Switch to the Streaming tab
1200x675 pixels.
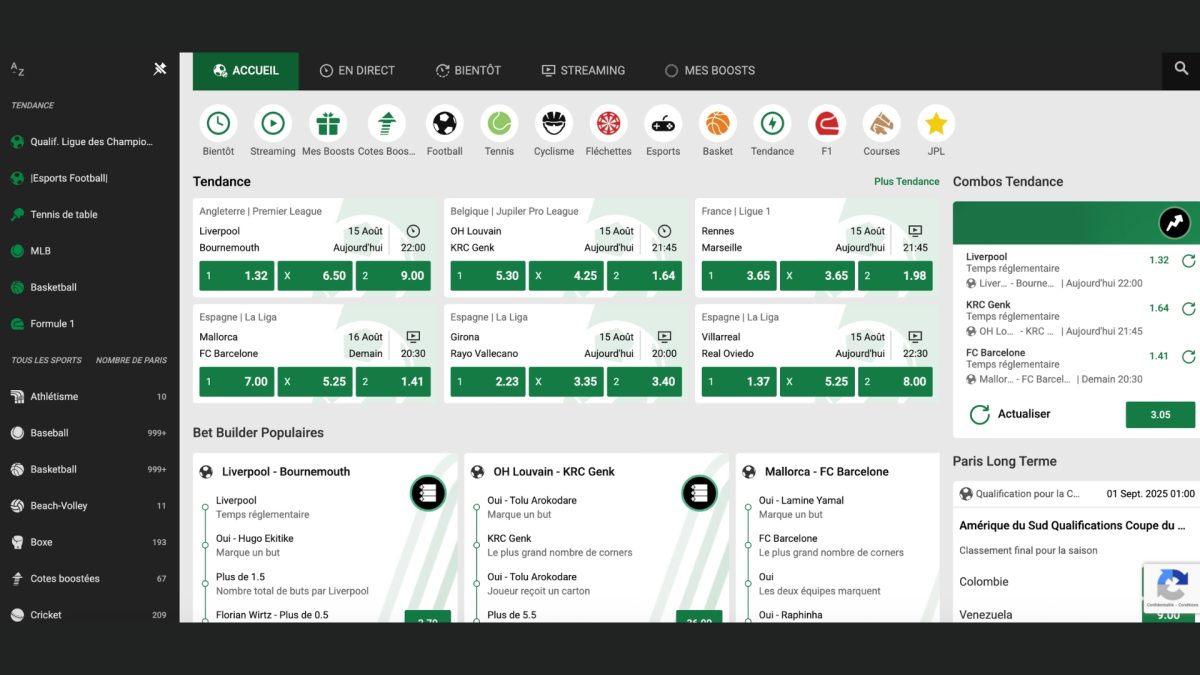click(x=583, y=71)
